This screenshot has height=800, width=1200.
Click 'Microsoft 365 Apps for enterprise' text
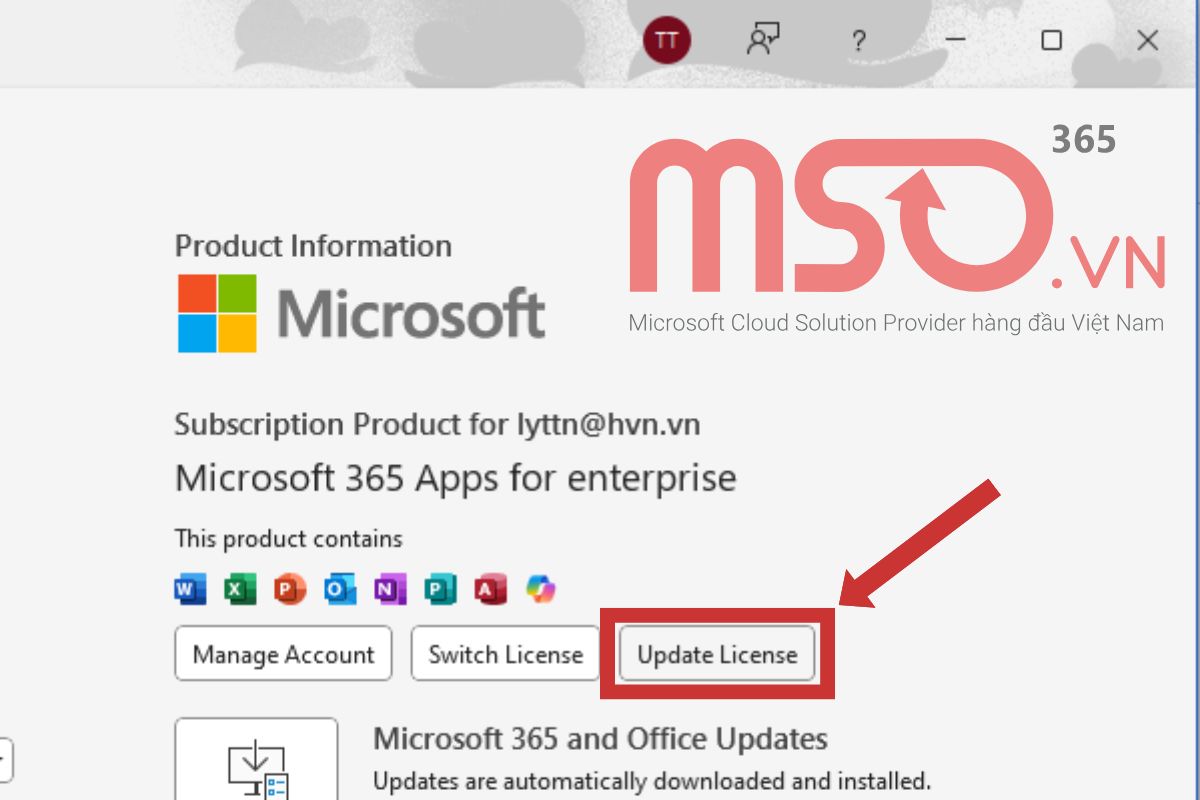coord(456,478)
